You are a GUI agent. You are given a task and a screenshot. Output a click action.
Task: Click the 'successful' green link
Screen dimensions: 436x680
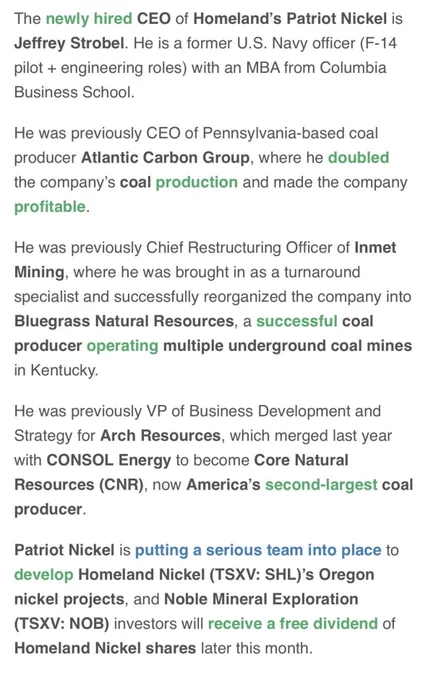(x=296, y=321)
